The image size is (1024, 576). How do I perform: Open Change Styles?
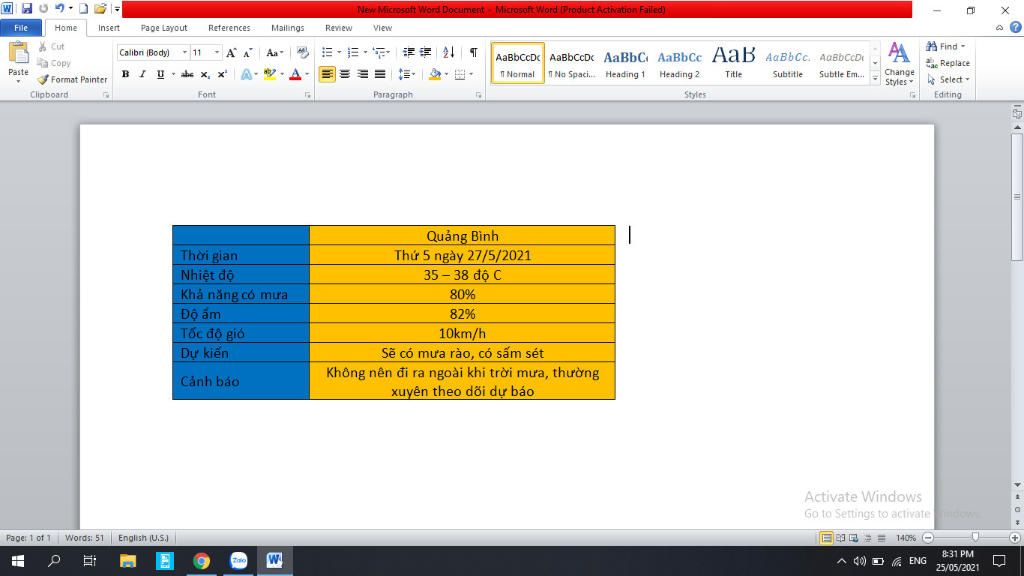(899, 63)
